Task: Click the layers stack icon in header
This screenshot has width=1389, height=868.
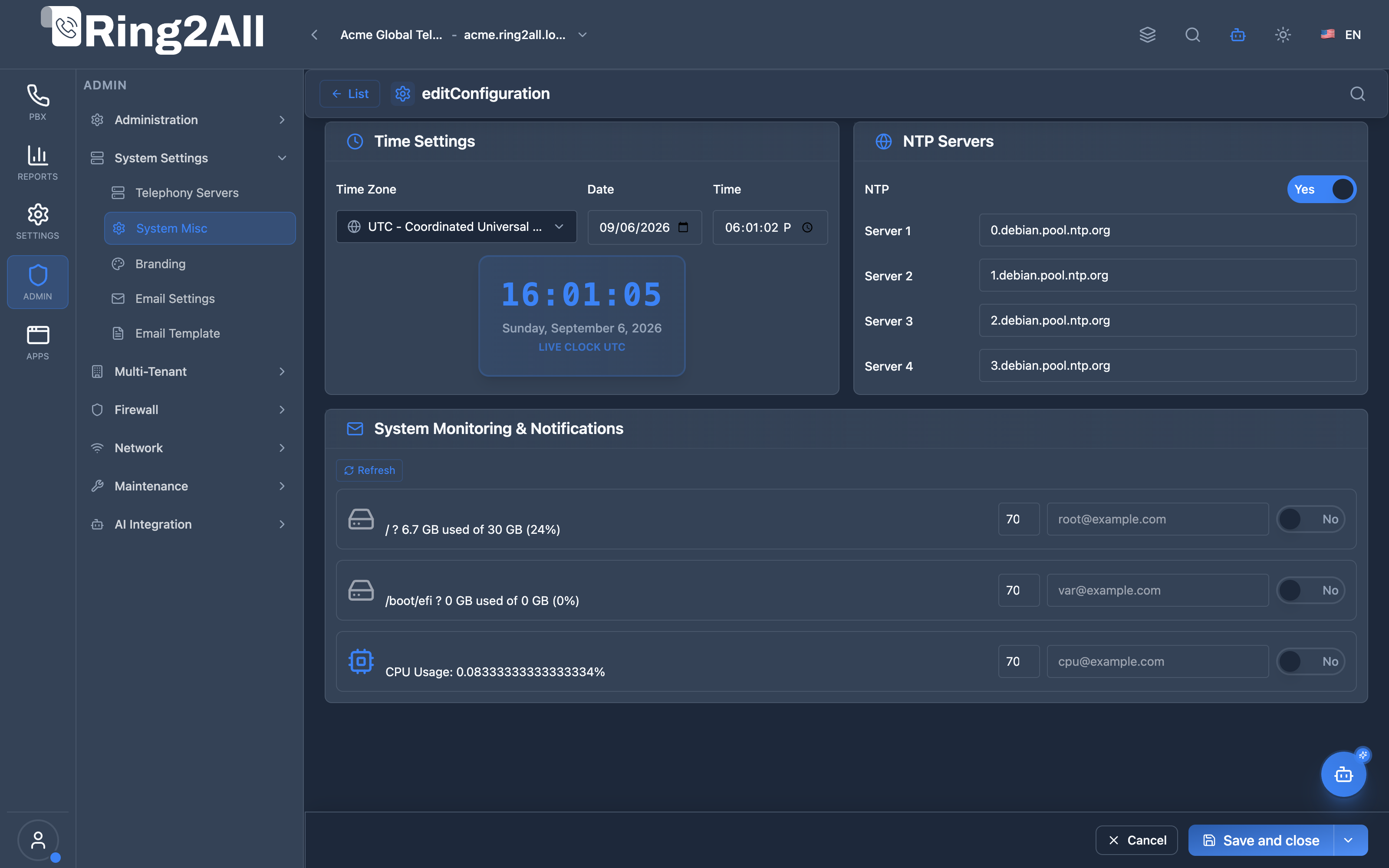Action: pyautogui.click(x=1147, y=34)
